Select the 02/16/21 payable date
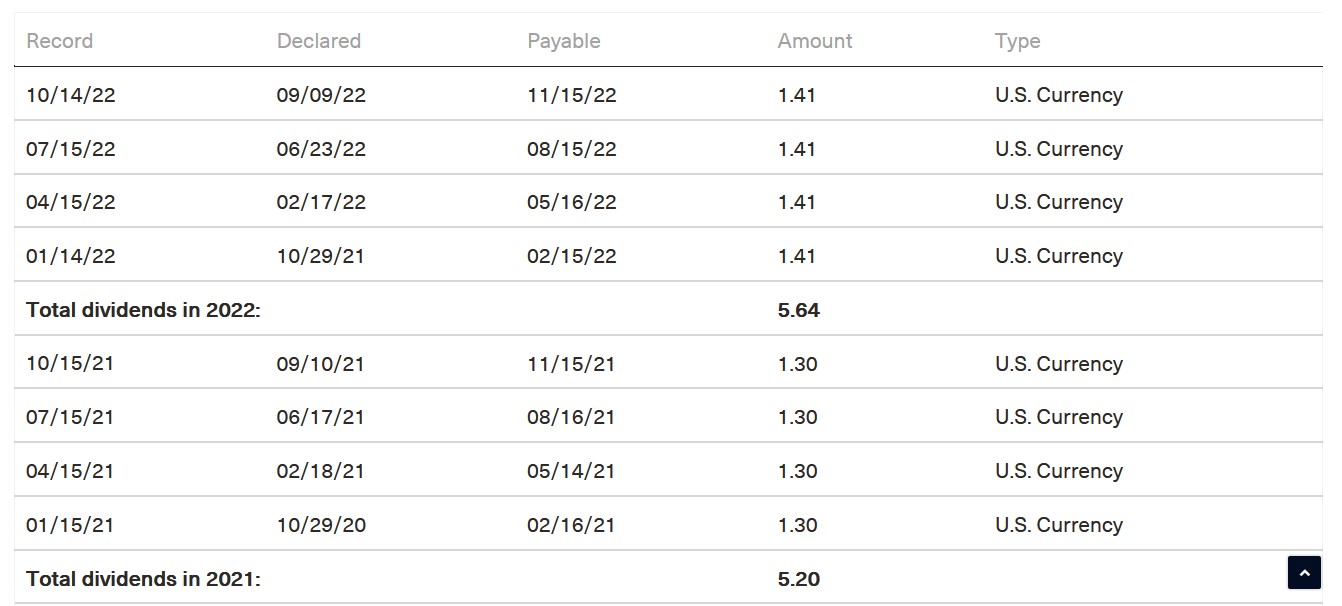 point(570,525)
